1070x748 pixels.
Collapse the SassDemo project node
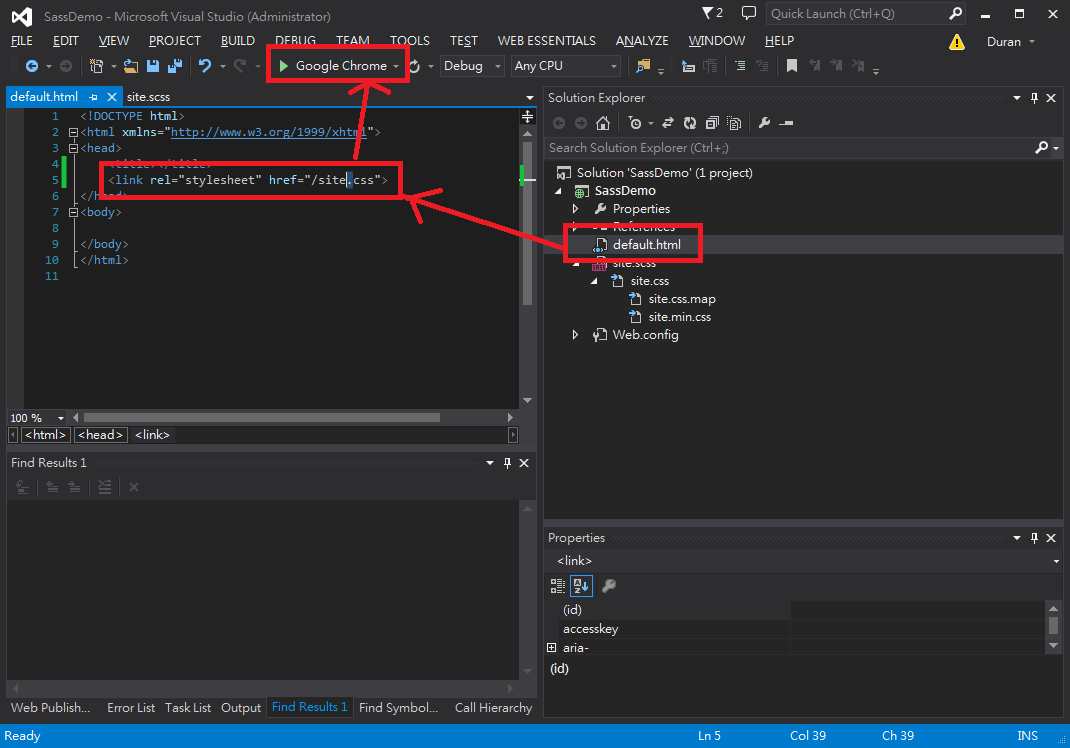(558, 191)
